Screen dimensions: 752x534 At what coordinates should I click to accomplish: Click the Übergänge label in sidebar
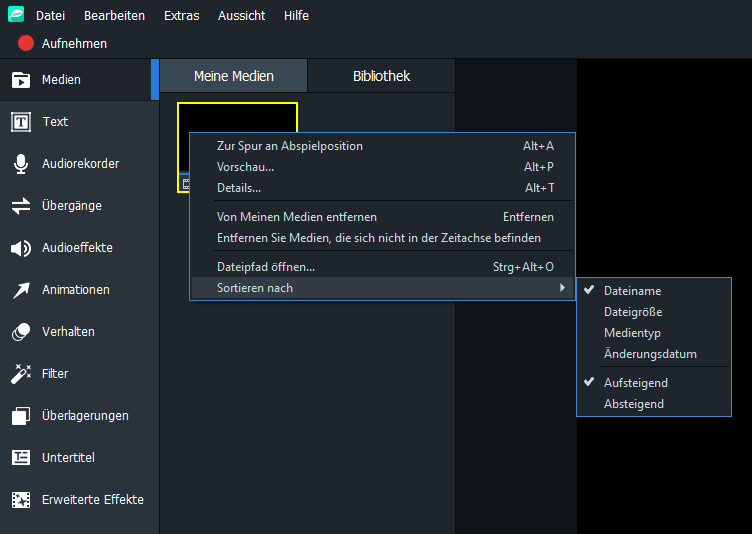[72, 206]
